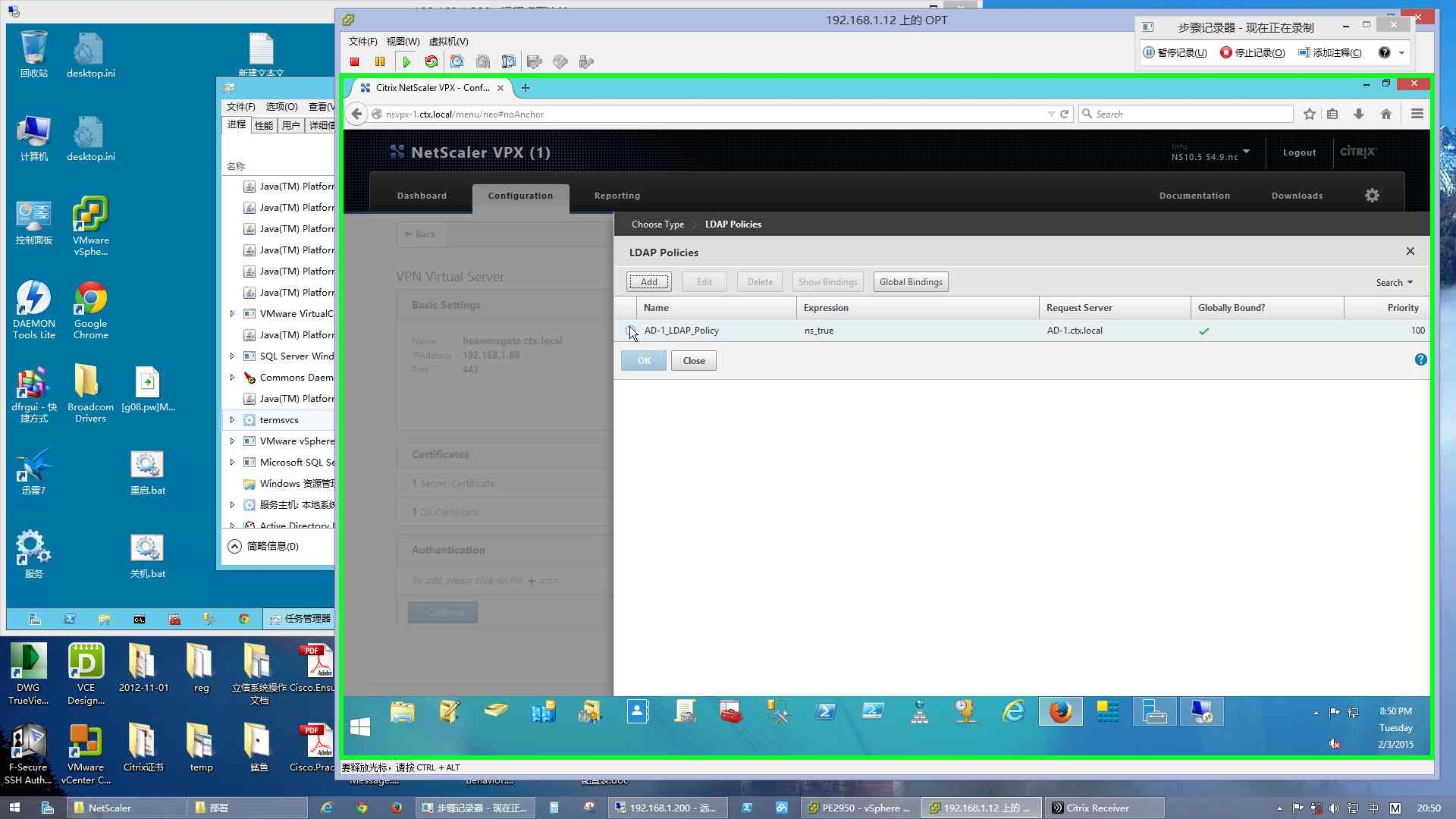Expand the NS10.5 info dropdown arrow

(1247, 151)
